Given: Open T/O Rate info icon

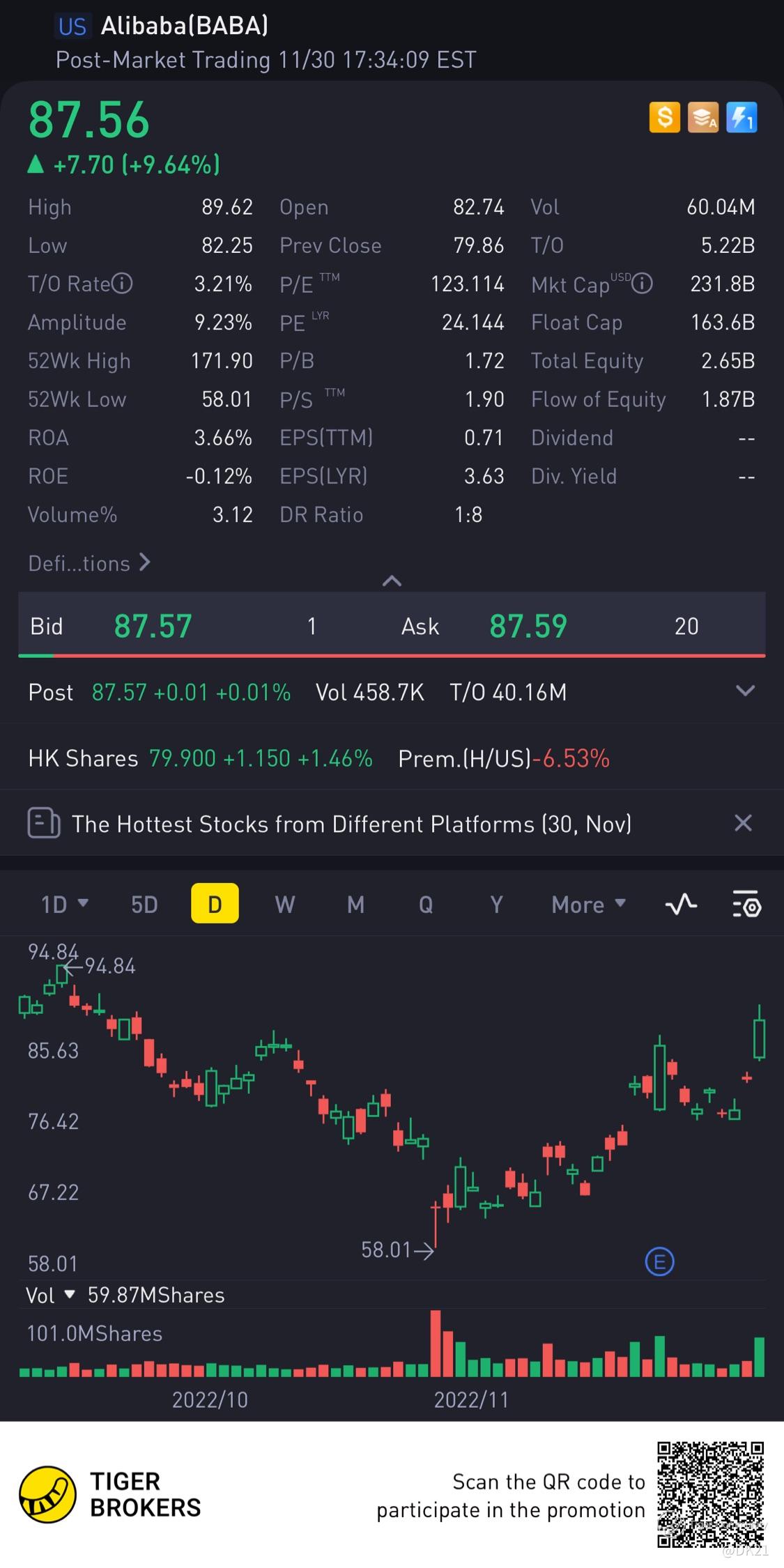Looking at the screenshot, I should [x=122, y=284].
